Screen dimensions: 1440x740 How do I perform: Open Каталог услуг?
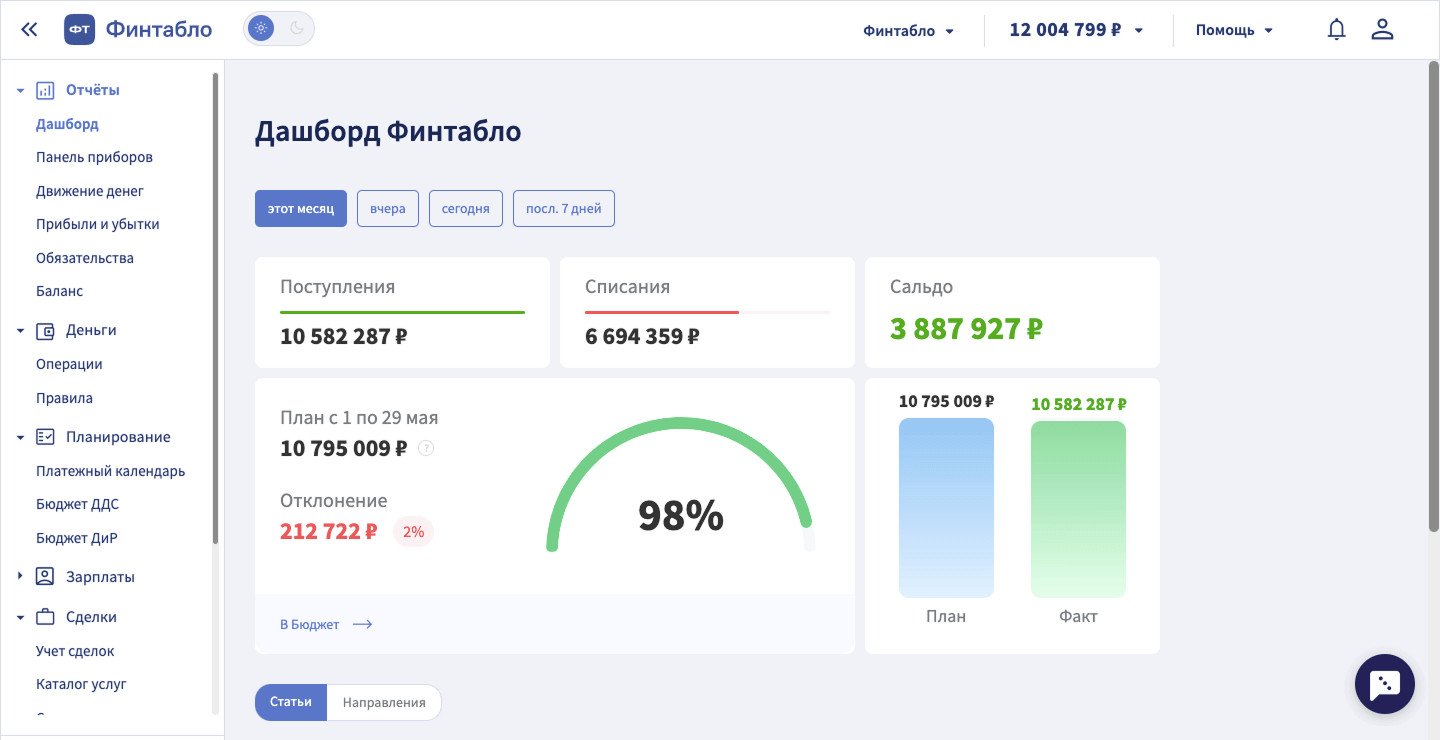click(x=81, y=684)
